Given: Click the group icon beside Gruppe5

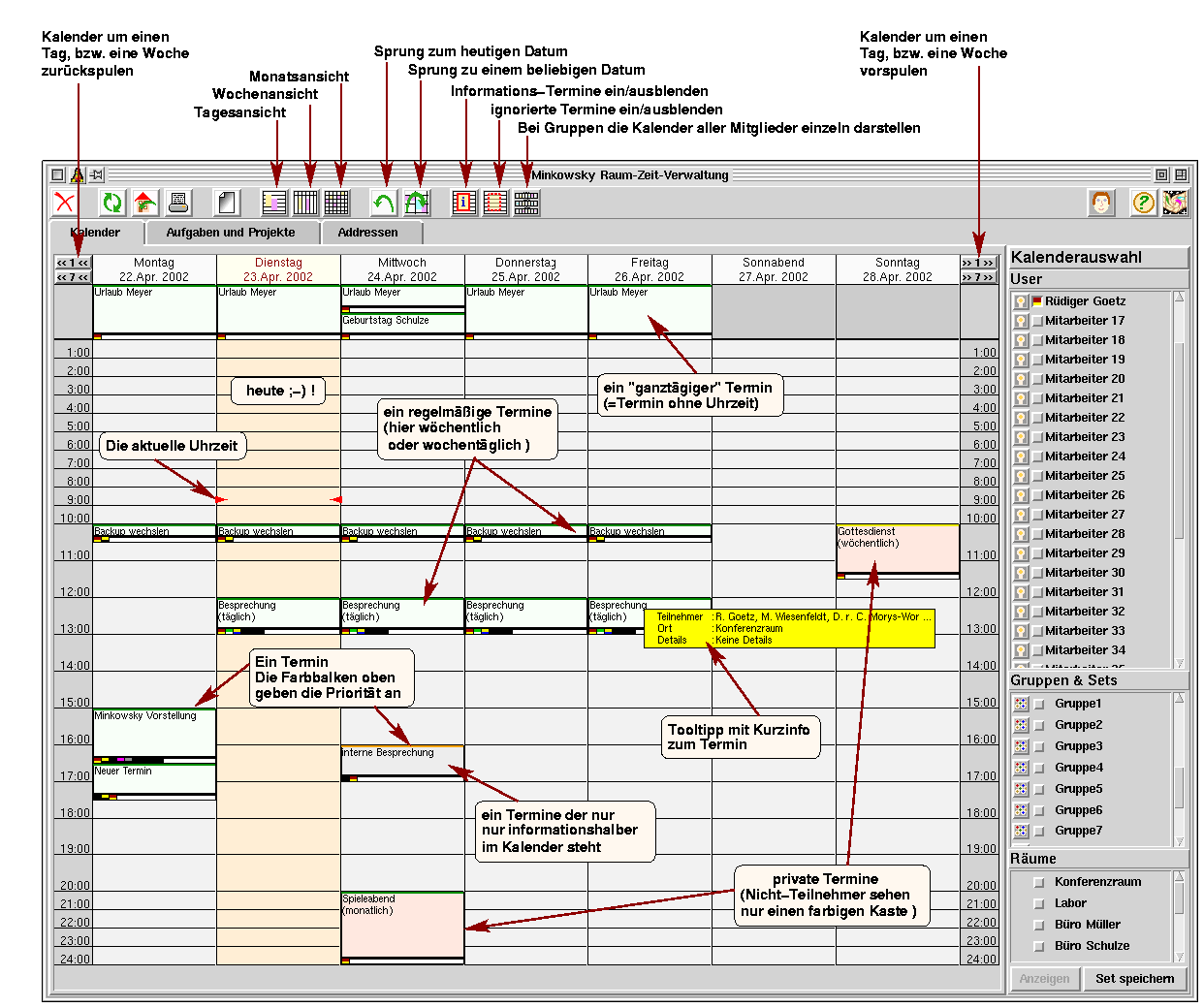Looking at the screenshot, I should pyautogui.click(x=1021, y=789).
